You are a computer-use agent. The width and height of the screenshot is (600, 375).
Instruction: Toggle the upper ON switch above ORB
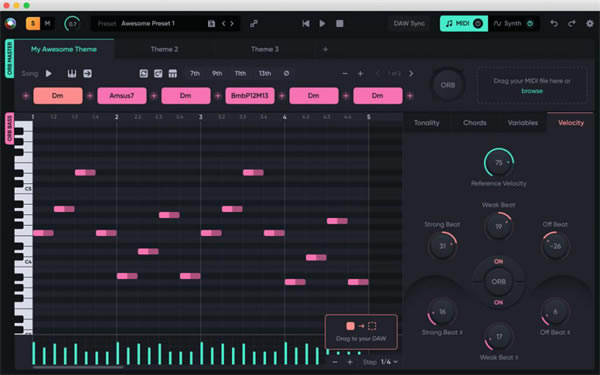coord(498,262)
